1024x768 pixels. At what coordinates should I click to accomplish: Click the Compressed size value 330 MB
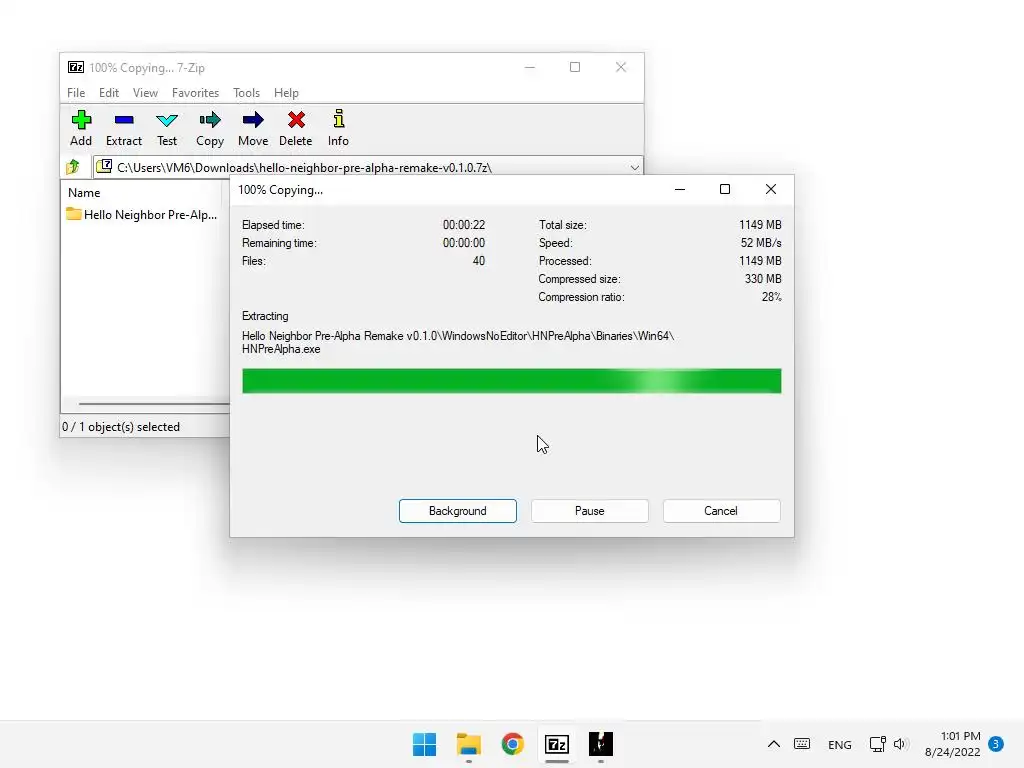coord(763,279)
